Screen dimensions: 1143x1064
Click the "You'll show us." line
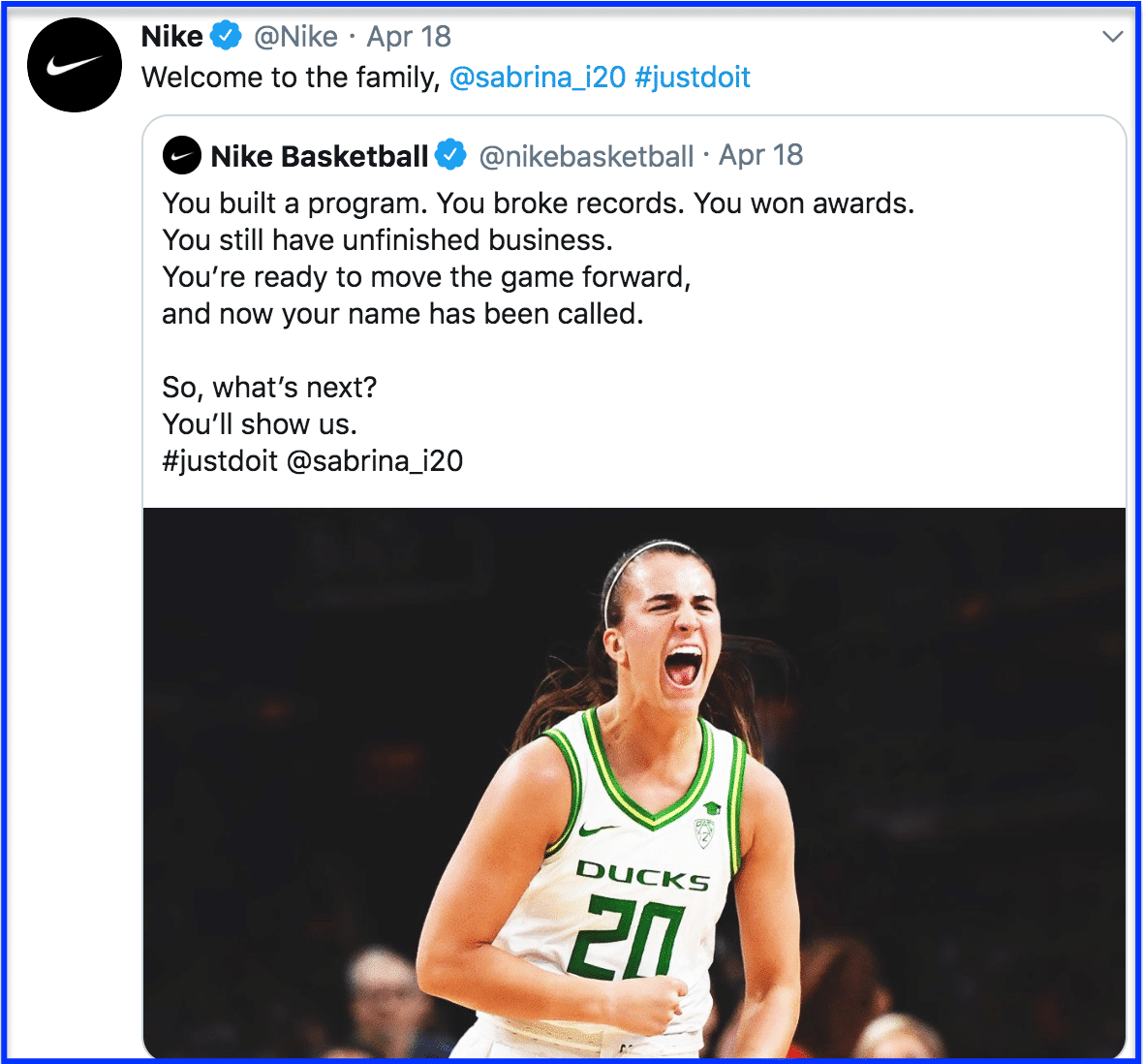[260, 424]
